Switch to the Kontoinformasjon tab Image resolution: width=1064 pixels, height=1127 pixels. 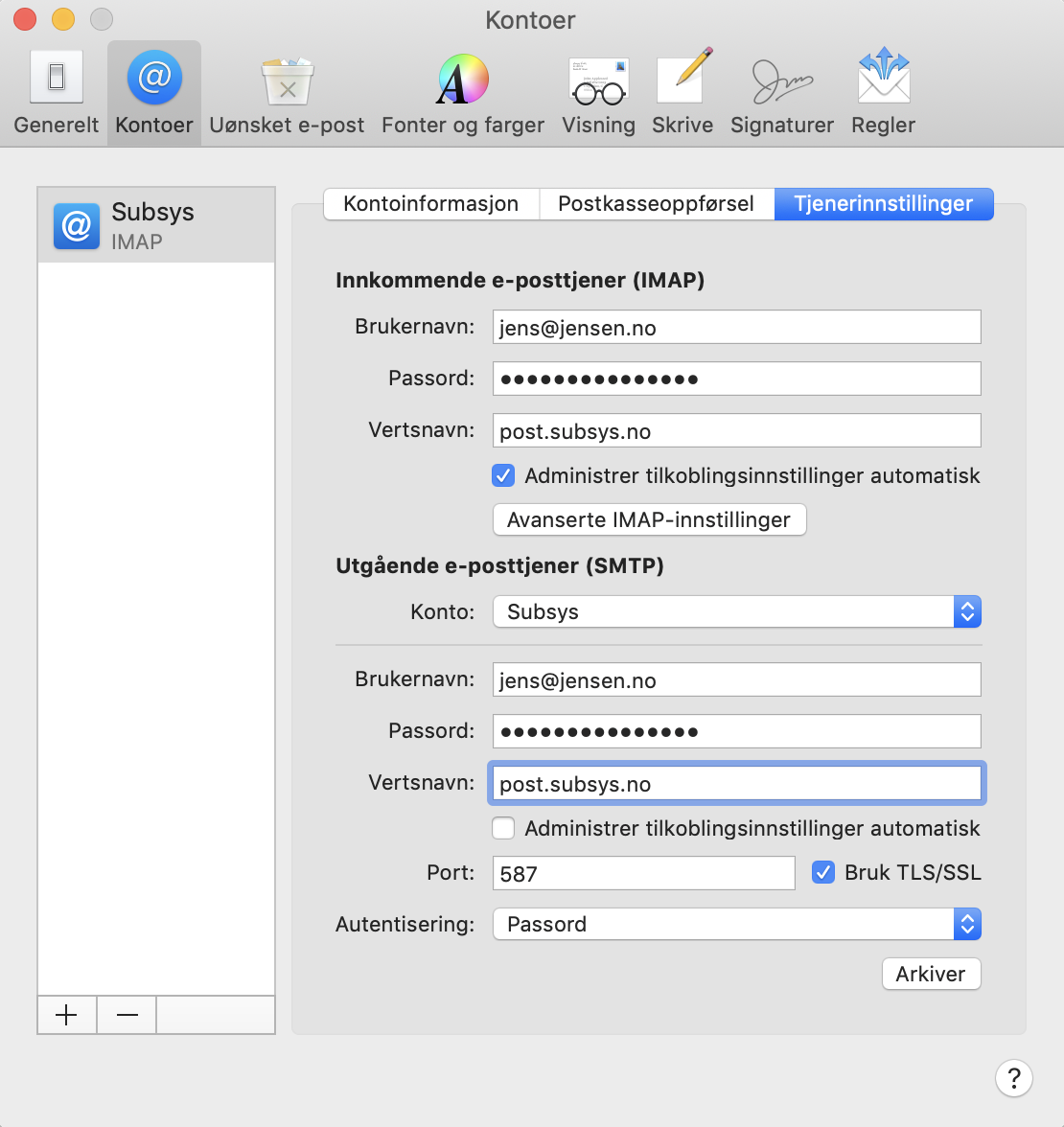pyautogui.click(x=431, y=204)
